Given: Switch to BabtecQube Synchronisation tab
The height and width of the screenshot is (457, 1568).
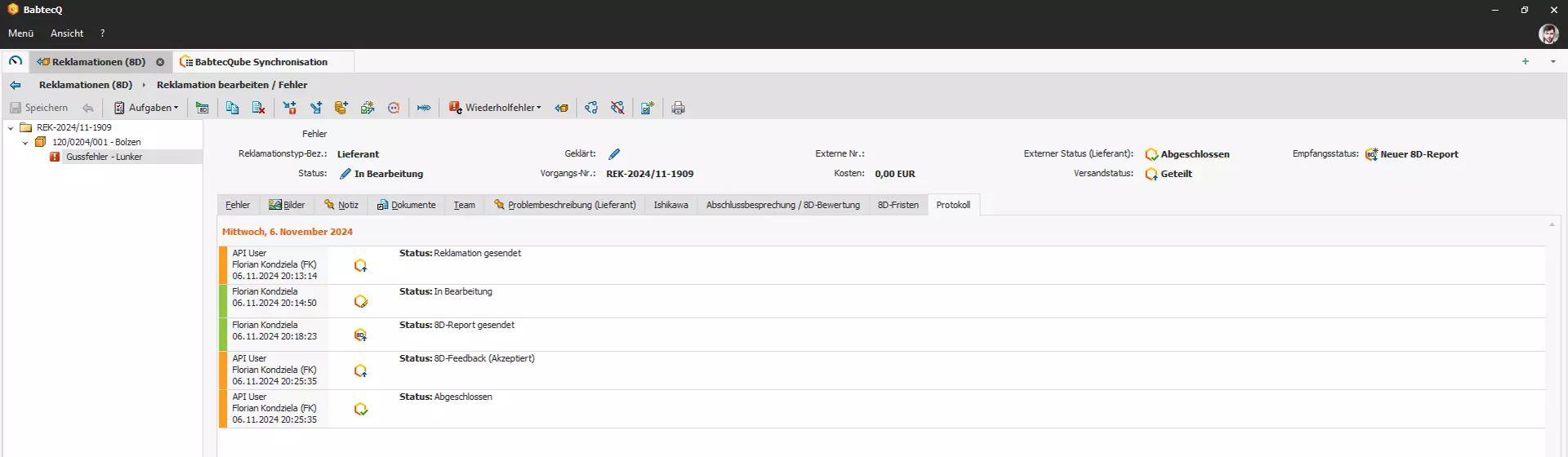Looking at the screenshot, I should (261, 62).
